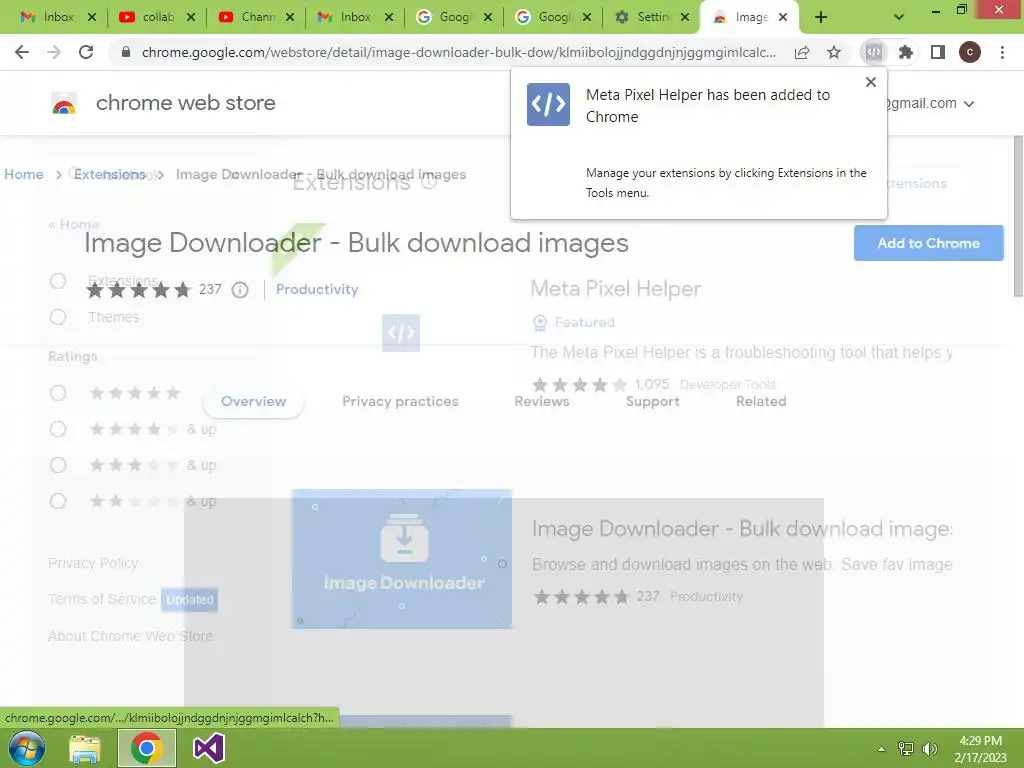Image resolution: width=1024 pixels, height=768 pixels.
Task: Switch to the first Inbox Gmail tab
Action: (x=47, y=17)
